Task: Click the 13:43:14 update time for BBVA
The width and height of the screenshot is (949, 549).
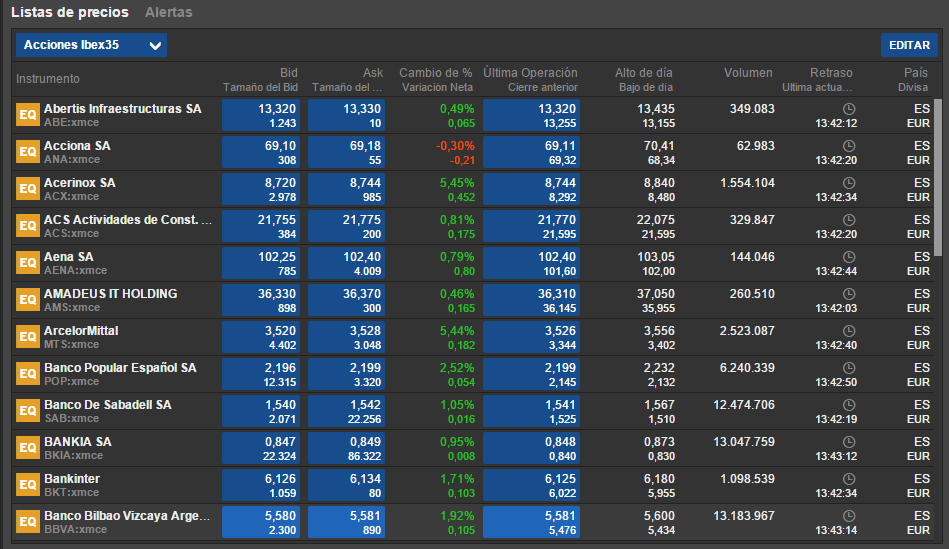Action: click(x=836, y=530)
